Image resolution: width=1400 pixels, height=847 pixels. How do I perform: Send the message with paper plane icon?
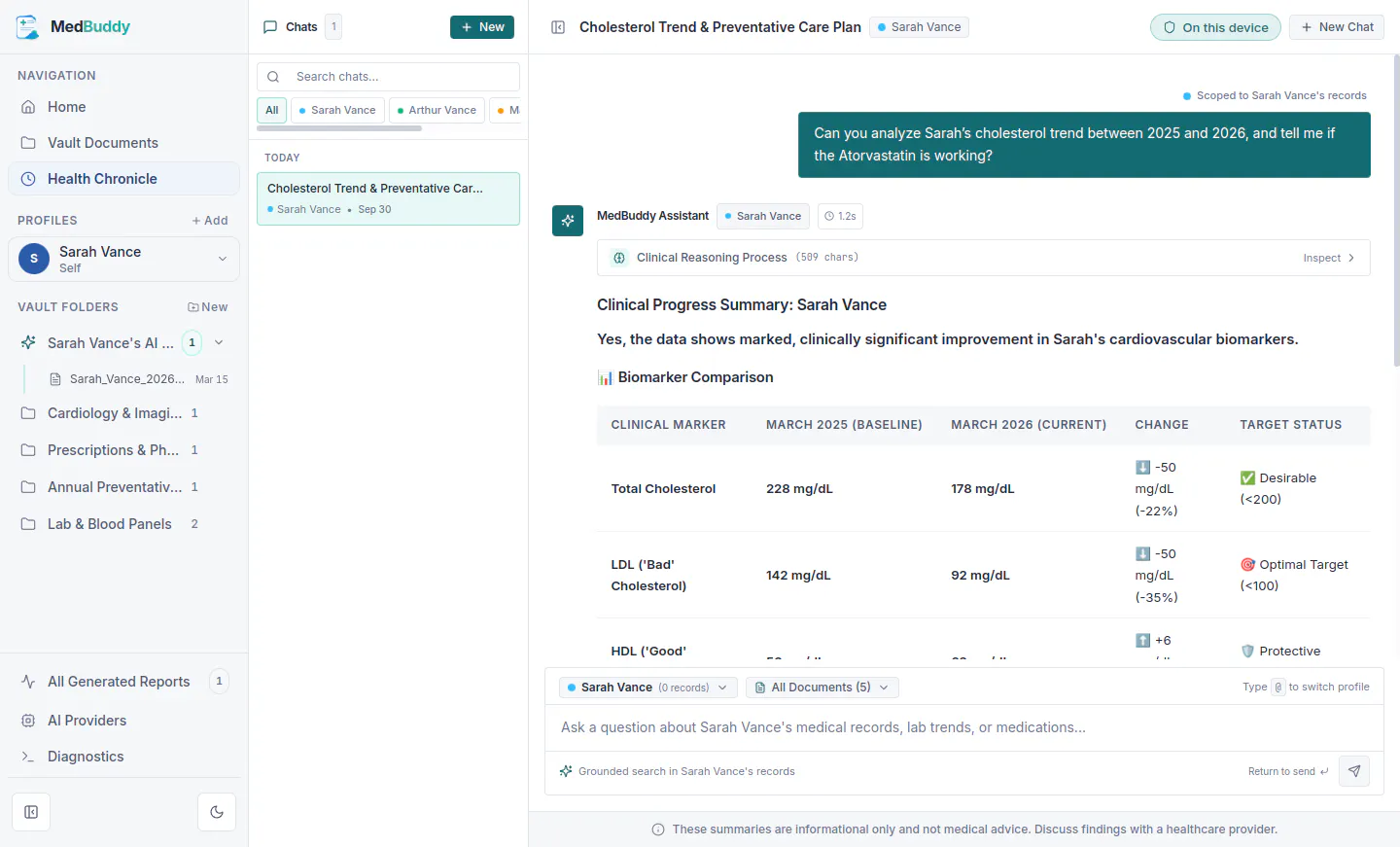pyautogui.click(x=1354, y=771)
